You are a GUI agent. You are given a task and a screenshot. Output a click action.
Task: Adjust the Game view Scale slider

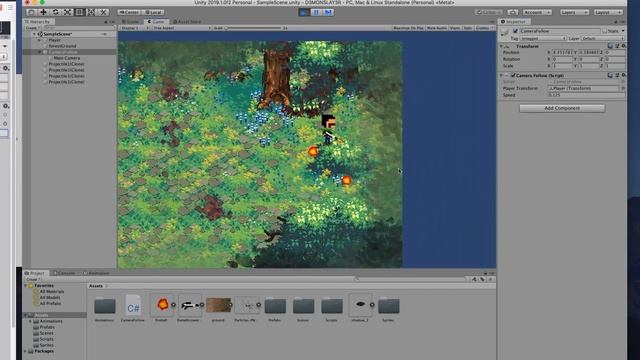(x=254, y=28)
